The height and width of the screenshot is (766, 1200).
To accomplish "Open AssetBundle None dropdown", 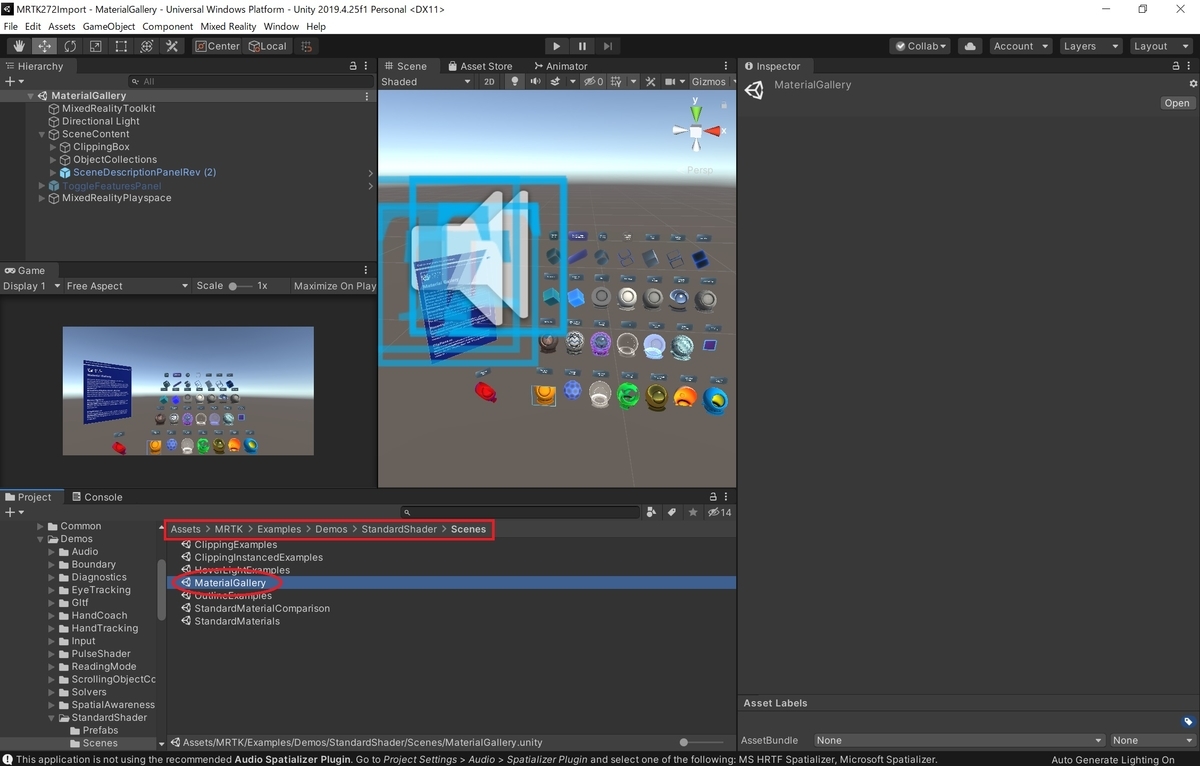I will (959, 741).
